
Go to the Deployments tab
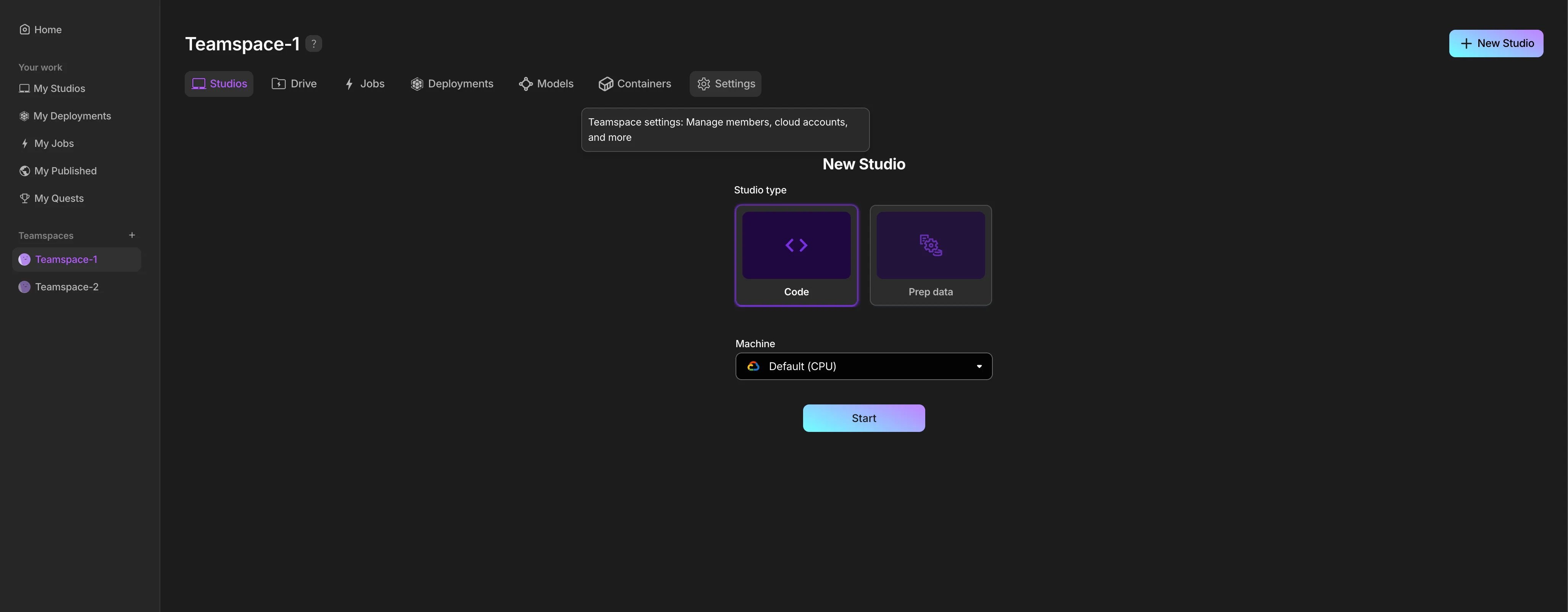(452, 84)
